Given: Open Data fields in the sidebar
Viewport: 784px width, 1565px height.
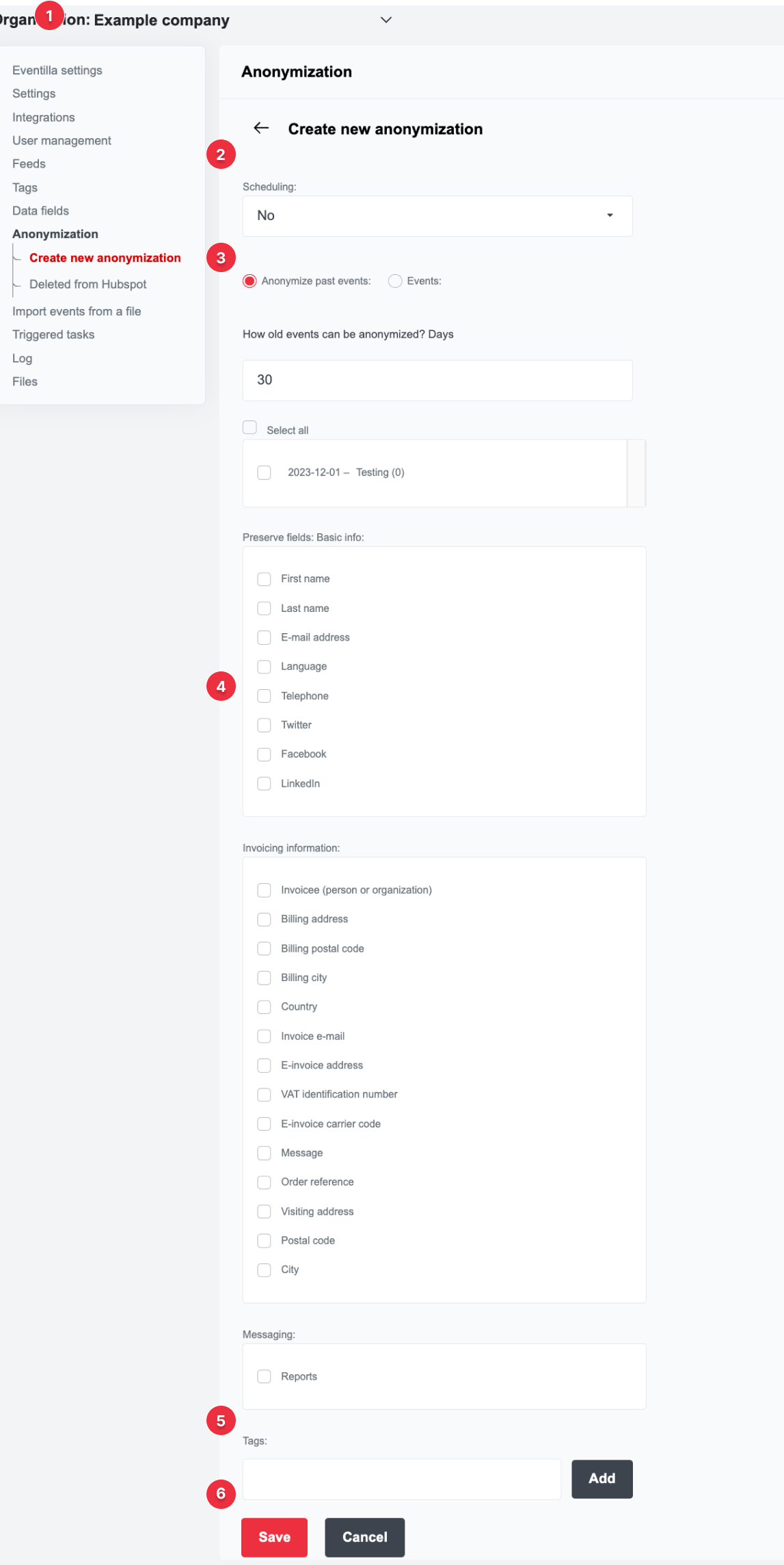Looking at the screenshot, I should tap(40, 211).
